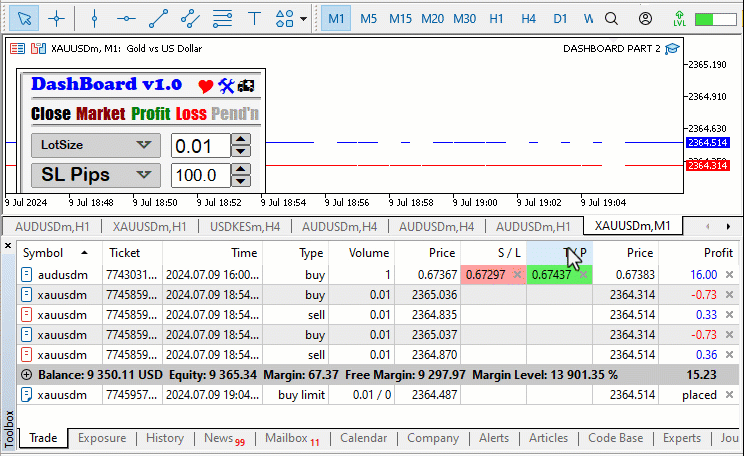744x456 pixels.
Task: Select the Fibonacci retracement tool
Action: pyautogui.click(x=222, y=19)
